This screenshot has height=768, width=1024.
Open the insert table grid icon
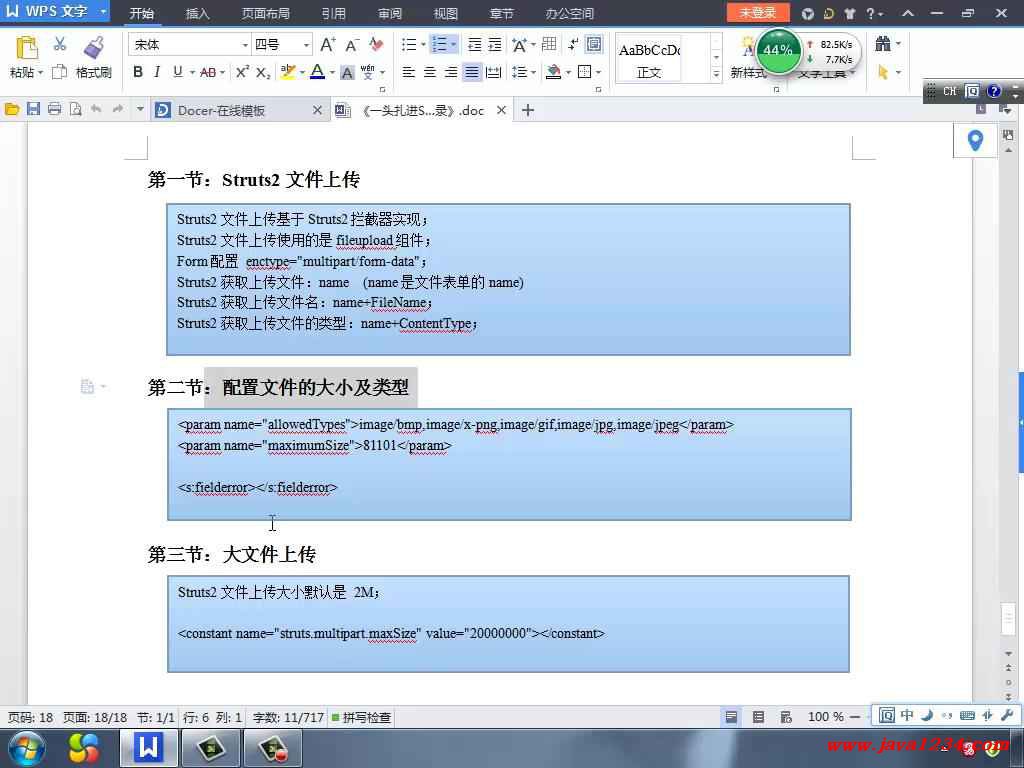pos(549,44)
